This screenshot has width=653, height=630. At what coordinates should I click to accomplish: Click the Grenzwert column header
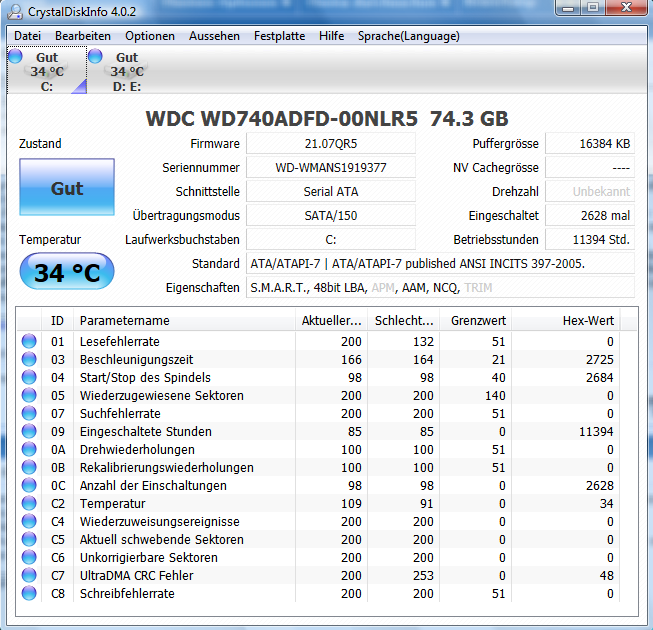[x=476, y=321]
